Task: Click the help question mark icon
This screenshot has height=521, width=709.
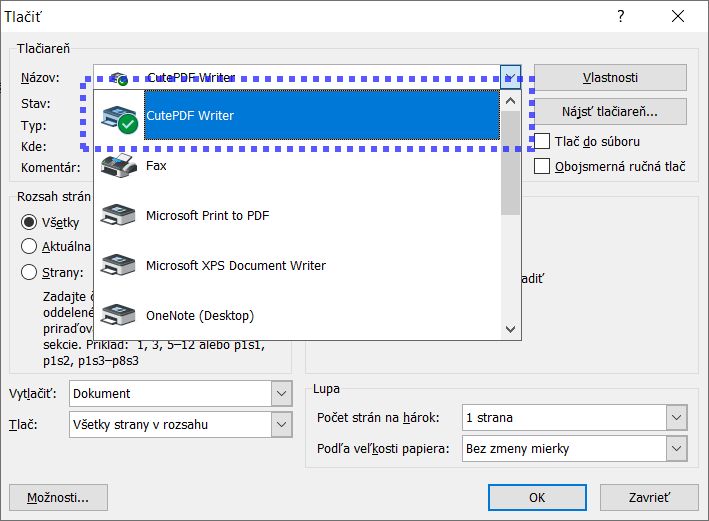Action: (621, 16)
